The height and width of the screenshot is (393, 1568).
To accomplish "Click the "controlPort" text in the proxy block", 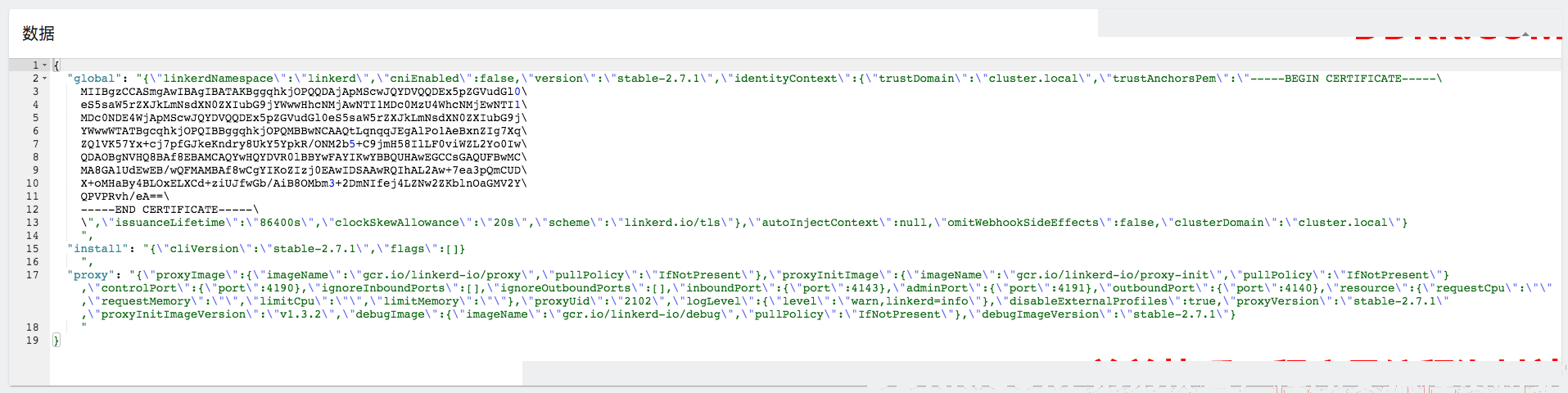I will 139,288.
